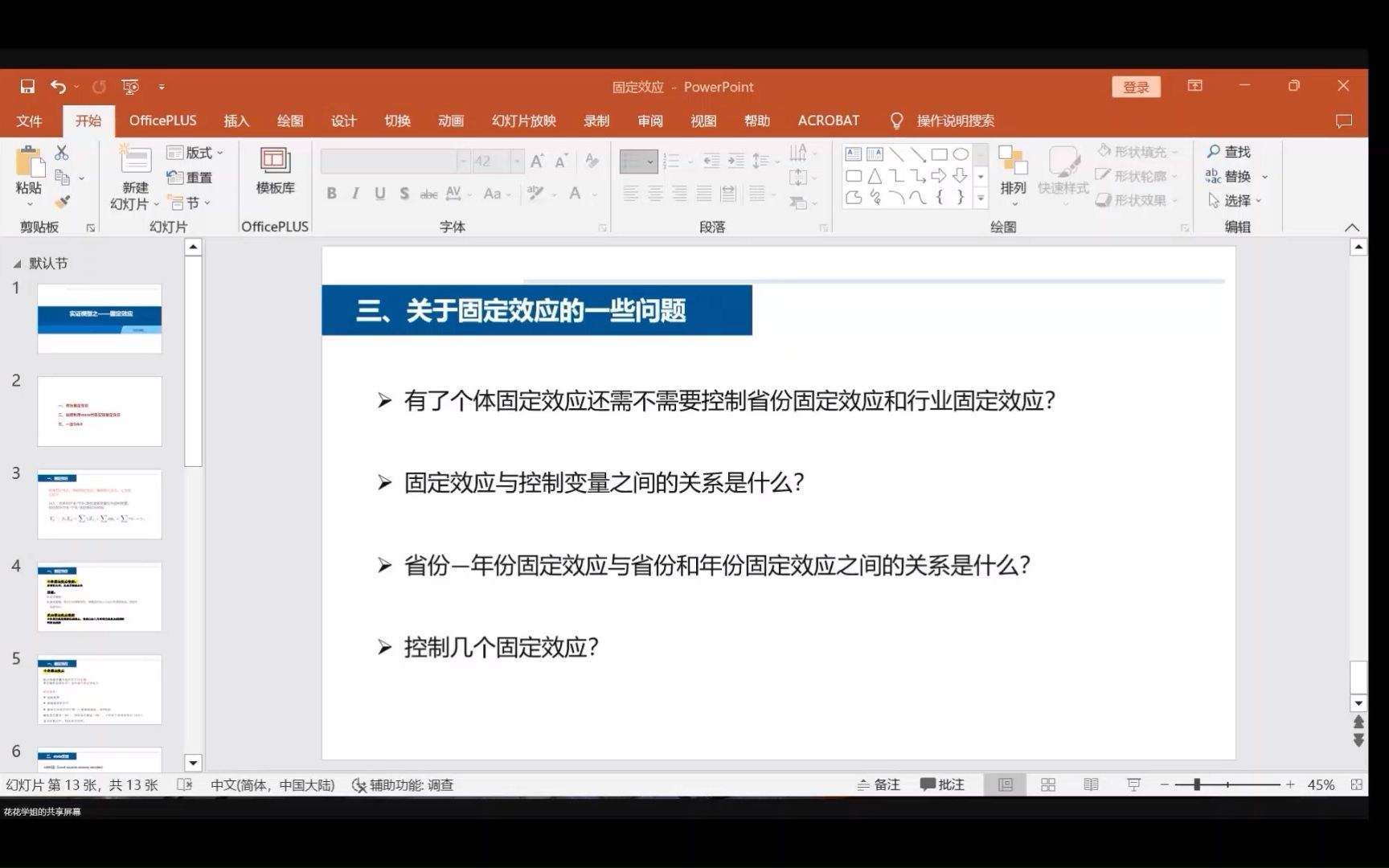Click the 登录 (sign in) button
This screenshot has height=868, width=1389.
point(1136,86)
